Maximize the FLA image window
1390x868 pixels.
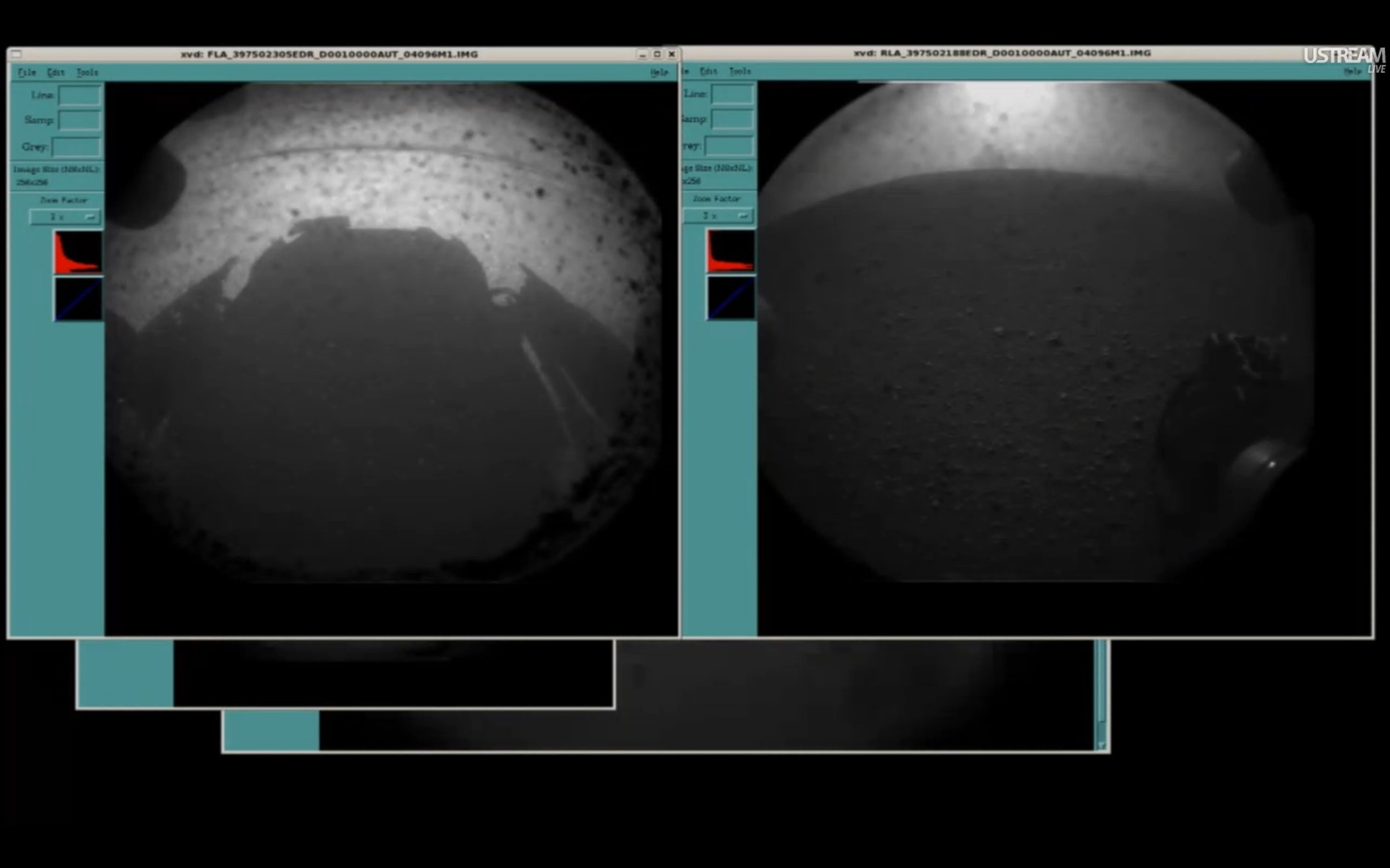(657, 54)
